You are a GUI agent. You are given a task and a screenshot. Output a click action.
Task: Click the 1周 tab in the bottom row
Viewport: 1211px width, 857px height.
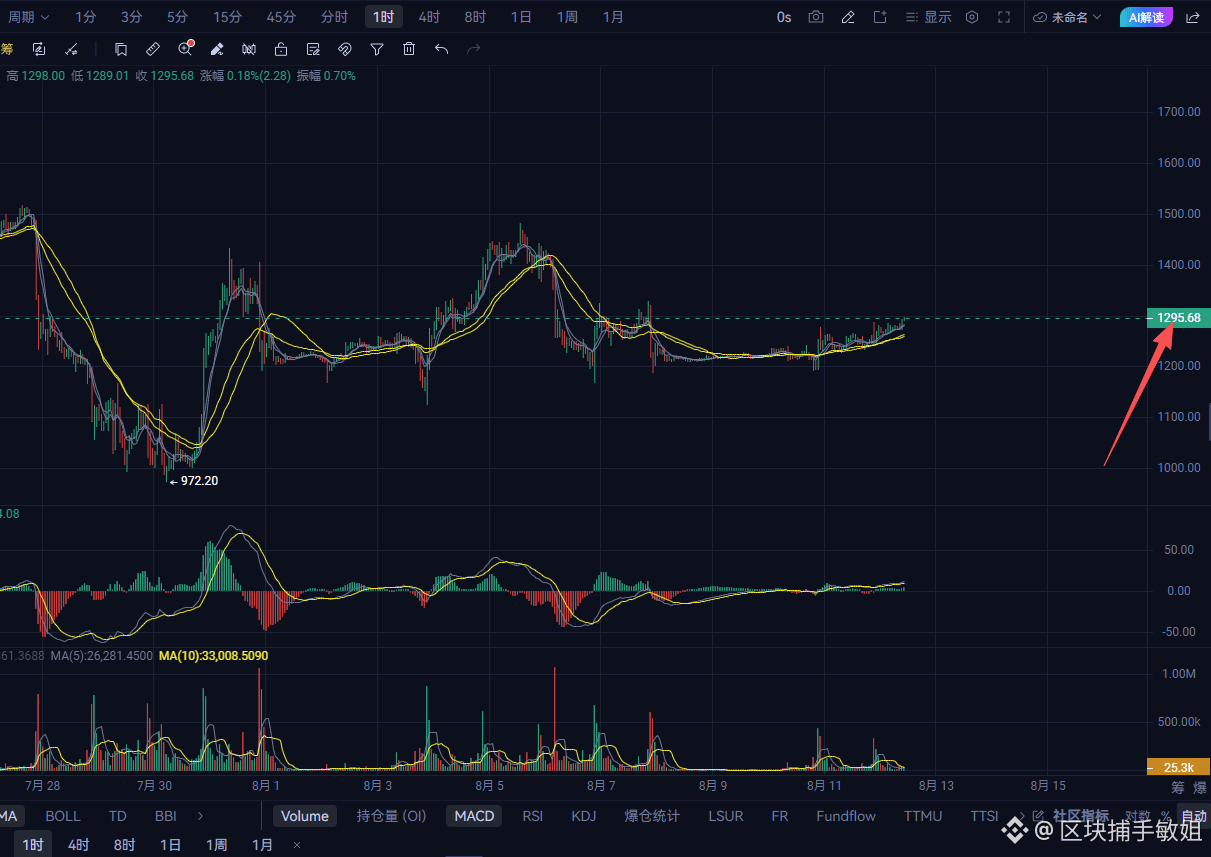coord(216,845)
